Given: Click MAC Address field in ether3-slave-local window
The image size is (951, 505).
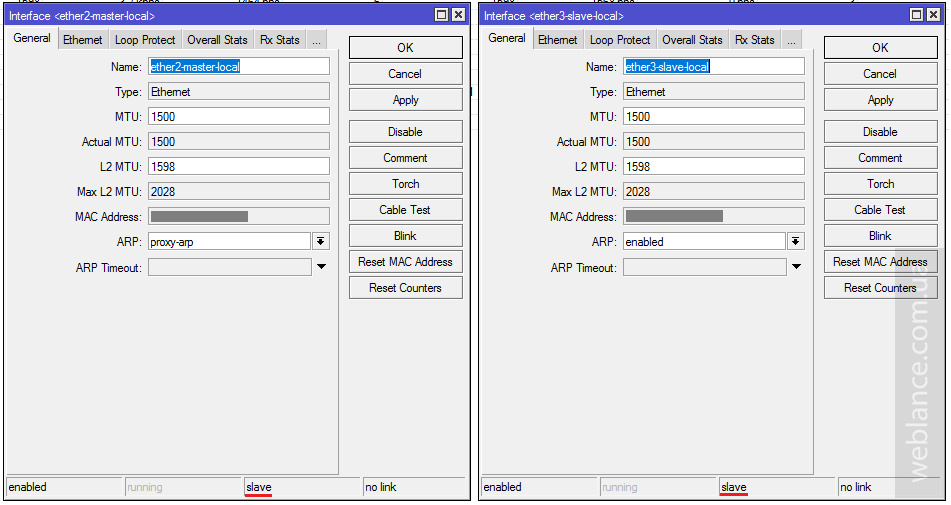Looking at the screenshot, I should (x=714, y=216).
